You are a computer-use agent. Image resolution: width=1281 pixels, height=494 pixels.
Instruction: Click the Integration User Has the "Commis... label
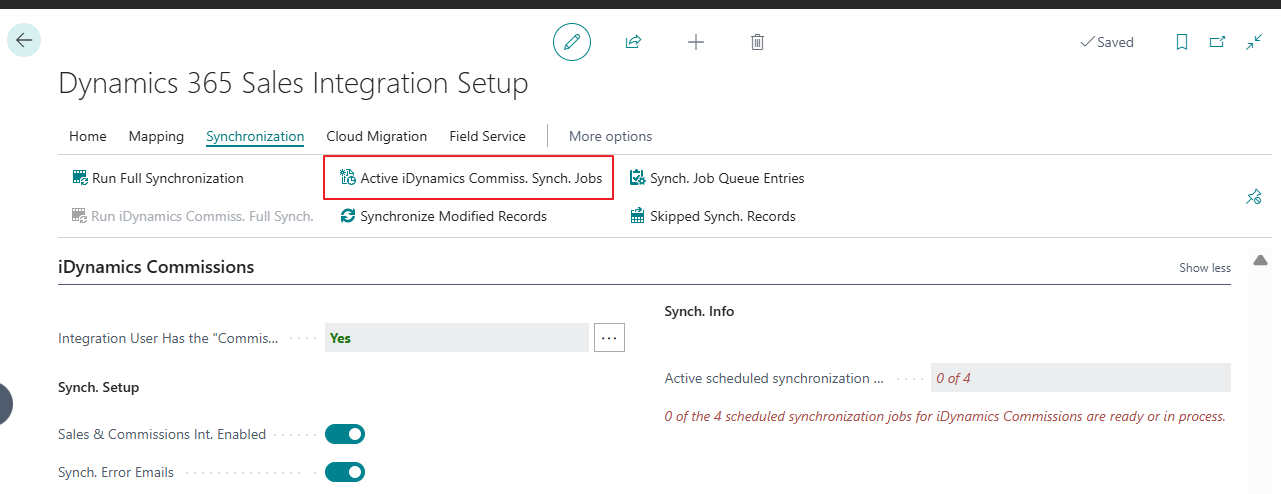click(x=168, y=338)
